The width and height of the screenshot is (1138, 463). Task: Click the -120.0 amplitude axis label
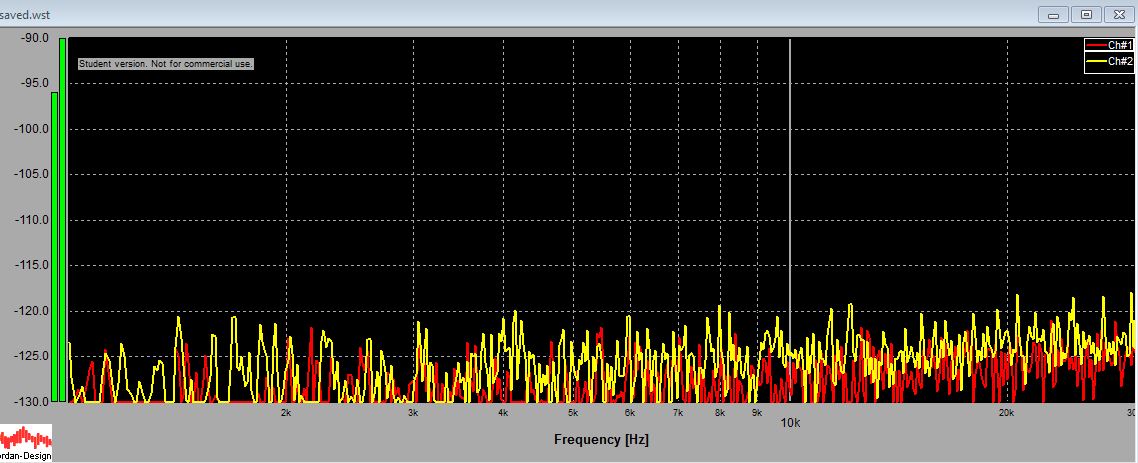[30, 311]
